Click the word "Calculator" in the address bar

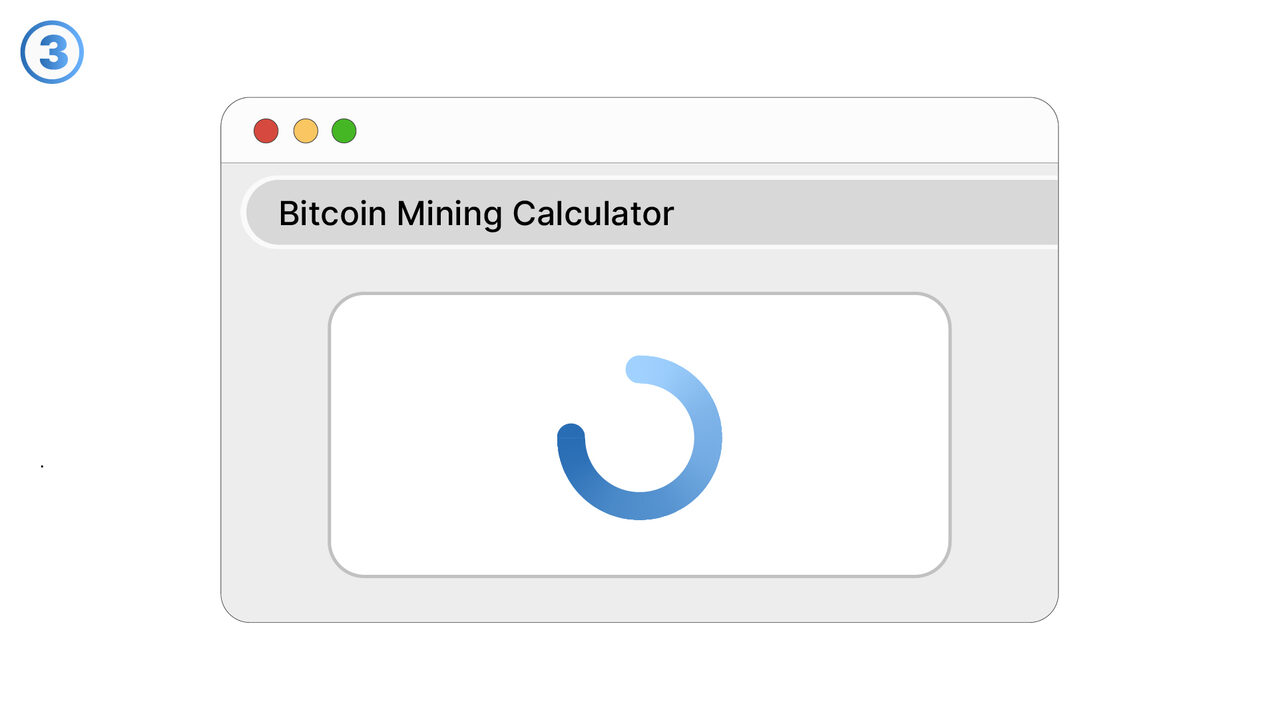coord(593,213)
